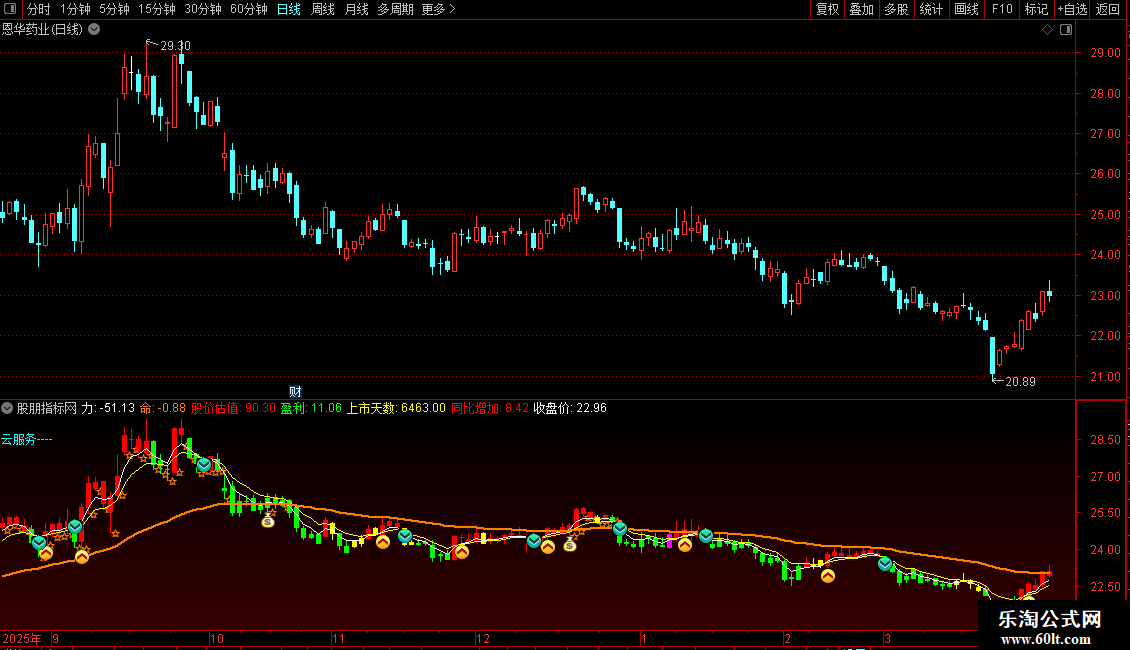Click 股朋指标网 indicator name
This screenshot has height=650, width=1130.
[x=46, y=408]
